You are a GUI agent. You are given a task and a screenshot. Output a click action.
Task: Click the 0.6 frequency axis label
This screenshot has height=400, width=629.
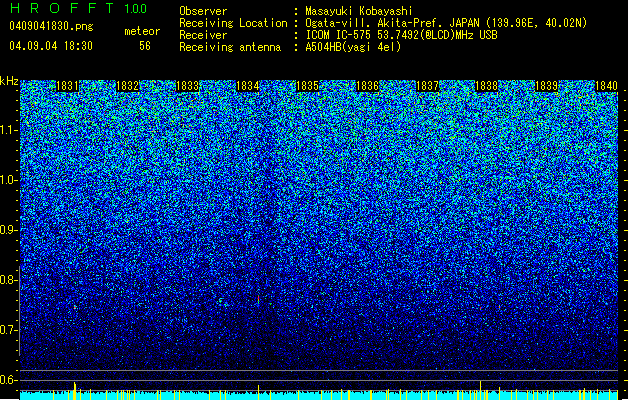coord(9,380)
